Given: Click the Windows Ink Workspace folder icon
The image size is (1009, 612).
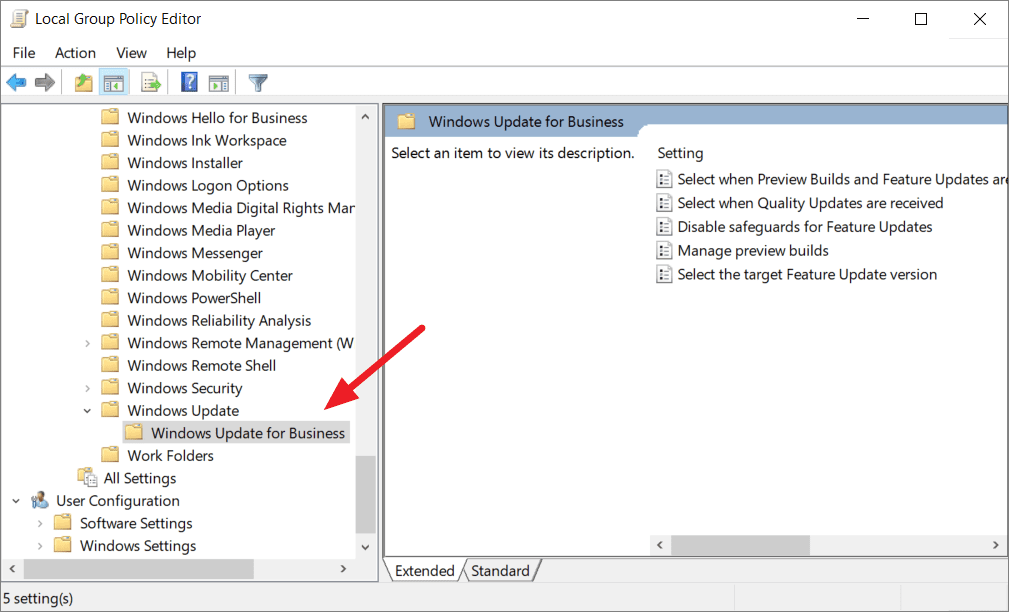Looking at the screenshot, I should click(x=110, y=140).
